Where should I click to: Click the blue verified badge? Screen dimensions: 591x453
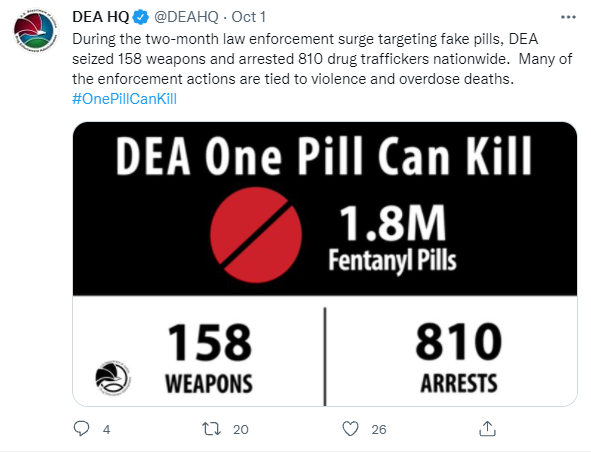pos(142,17)
